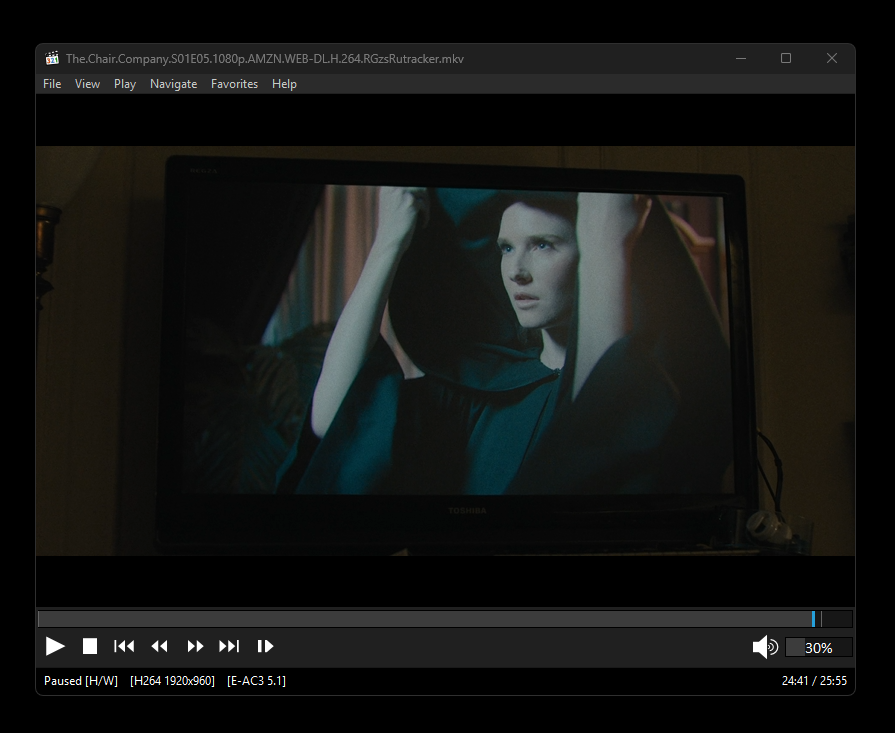The height and width of the screenshot is (733, 895).
Task: Open the File menu
Action: [52, 84]
